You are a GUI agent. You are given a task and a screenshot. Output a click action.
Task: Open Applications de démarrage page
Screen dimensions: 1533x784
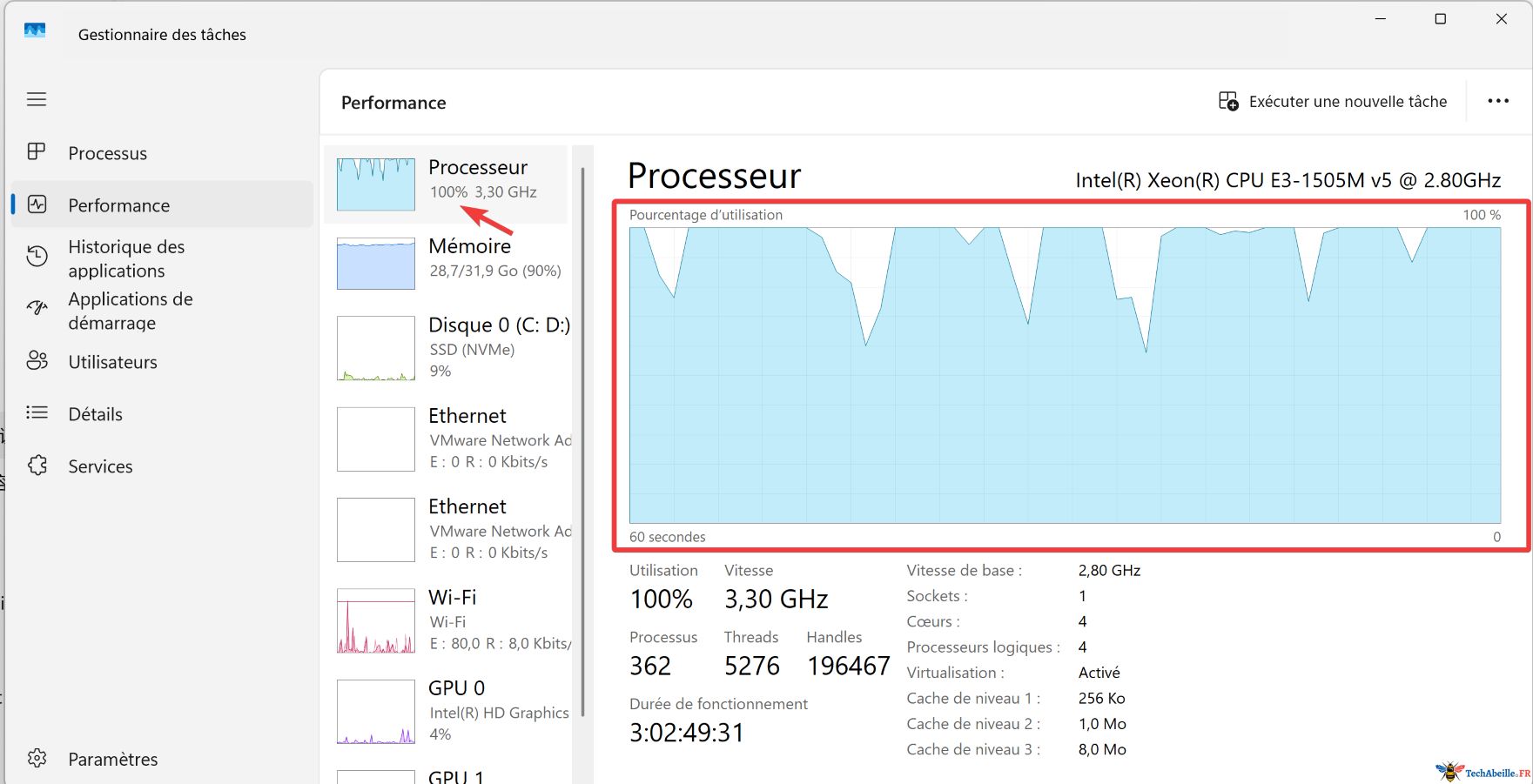click(x=131, y=311)
